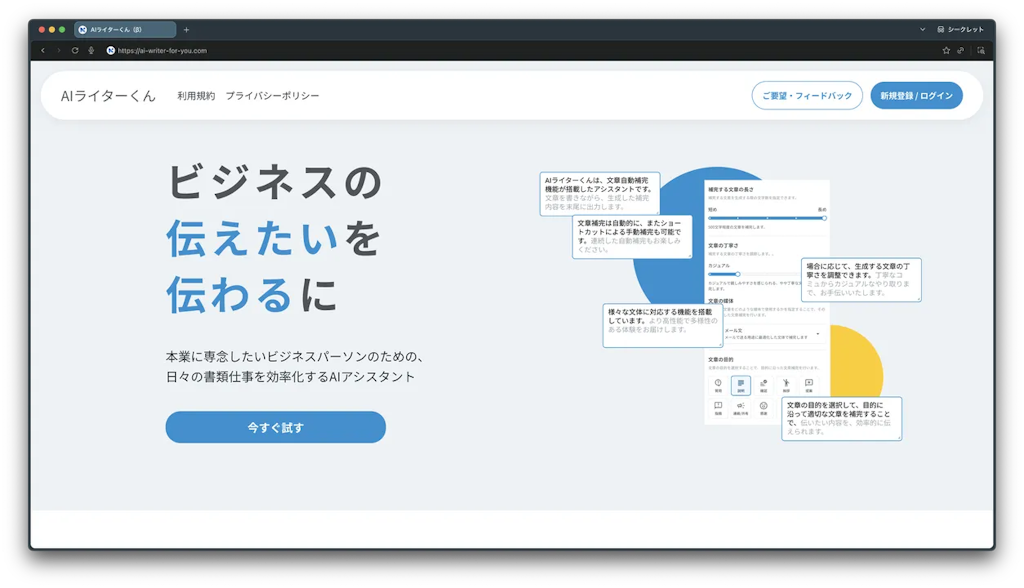Select the speech-bubble purpose icon

810,384
